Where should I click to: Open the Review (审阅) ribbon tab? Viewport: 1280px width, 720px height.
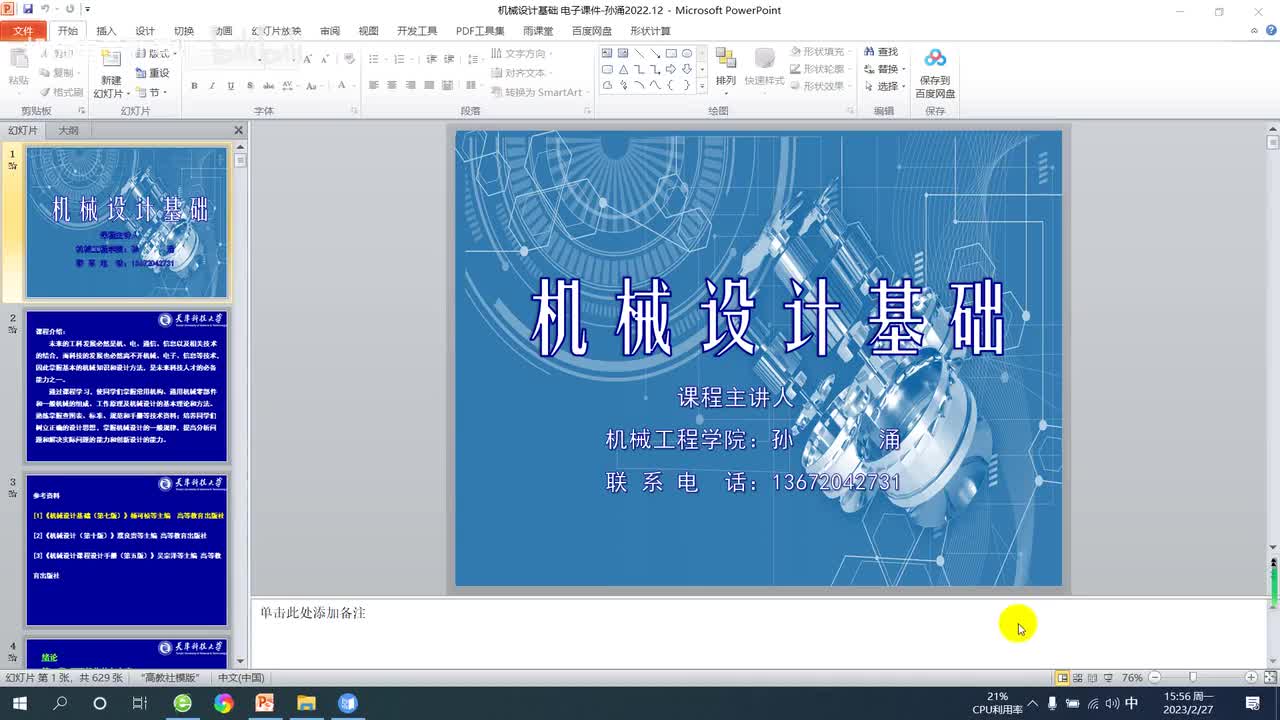(x=330, y=31)
